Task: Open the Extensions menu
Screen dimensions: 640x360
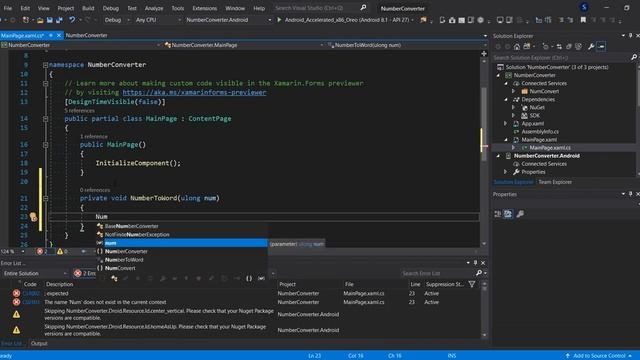Action: [204, 8]
